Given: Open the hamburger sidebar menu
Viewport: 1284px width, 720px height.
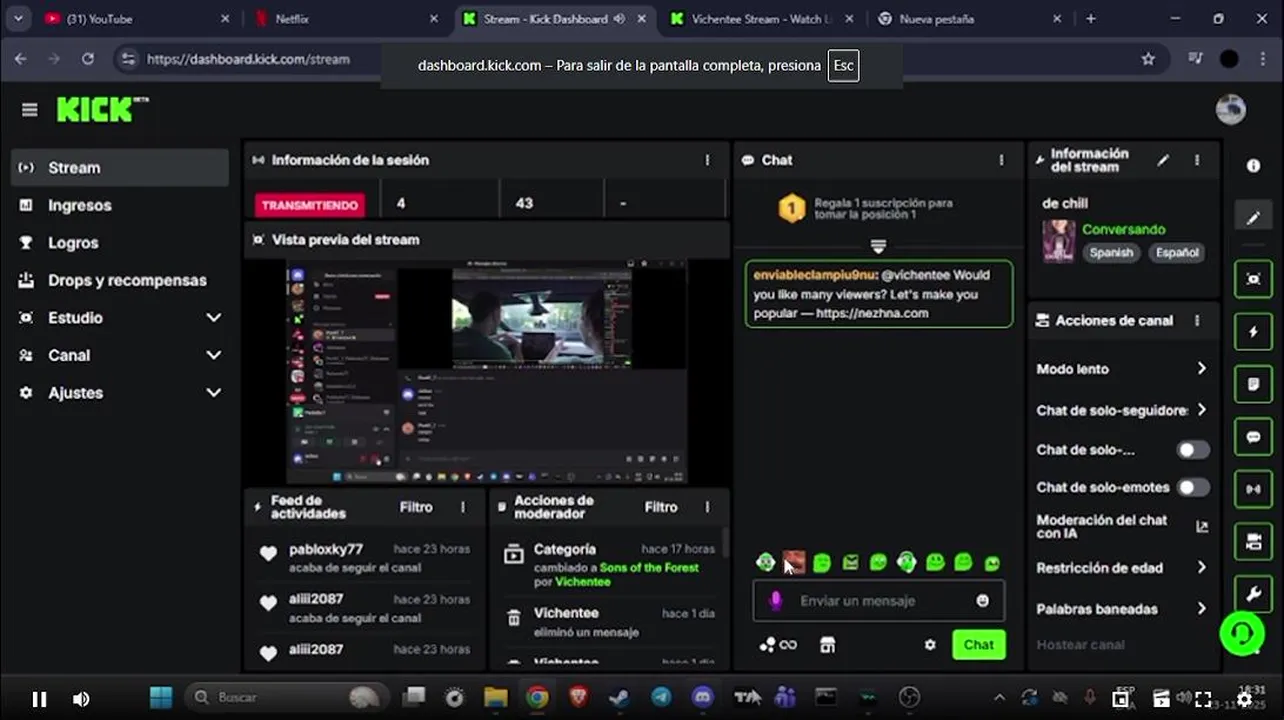Looking at the screenshot, I should pyautogui.click(x=29, y=110).
